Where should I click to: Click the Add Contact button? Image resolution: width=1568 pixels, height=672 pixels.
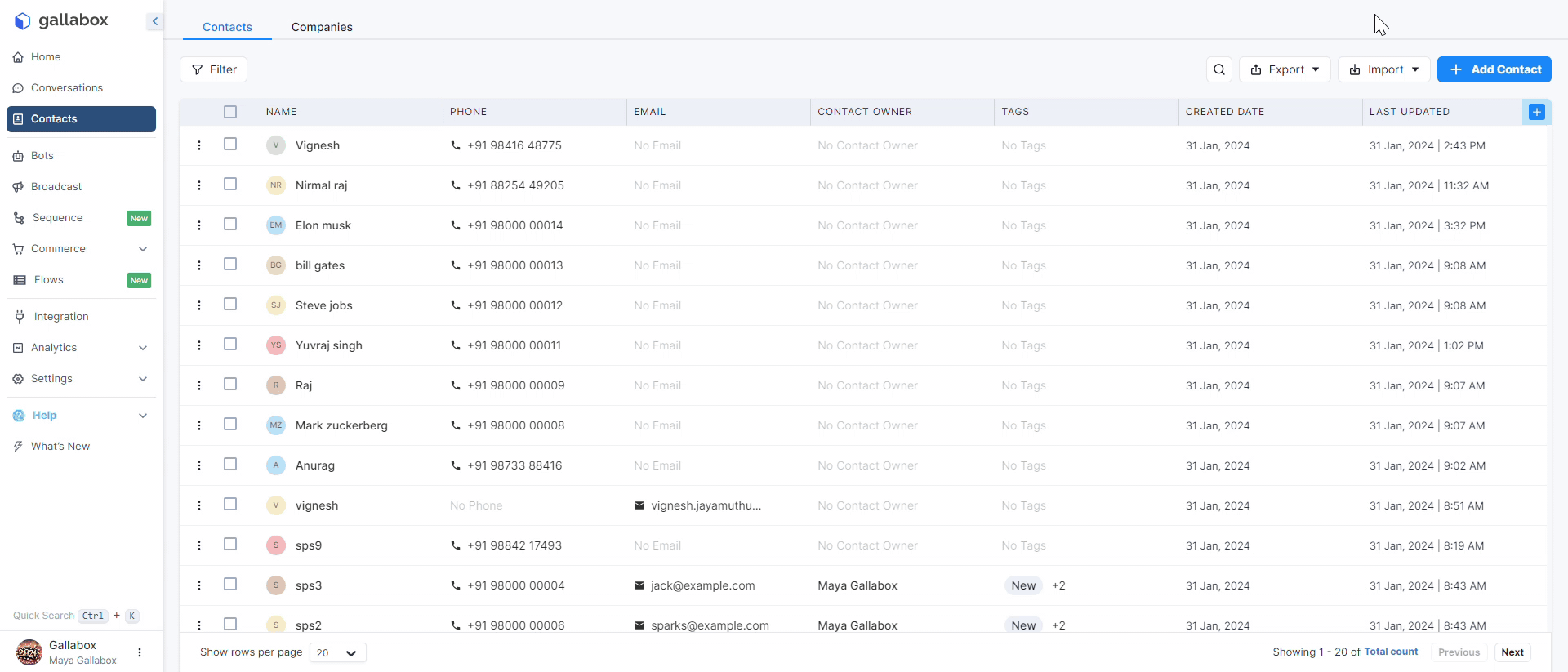tap(1494, 69)
